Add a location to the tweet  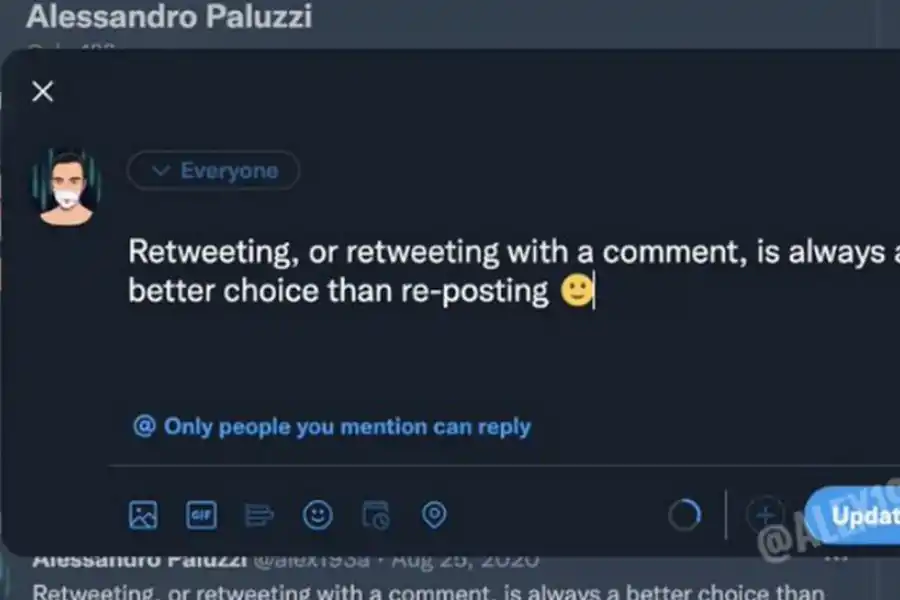coord(433,515)
